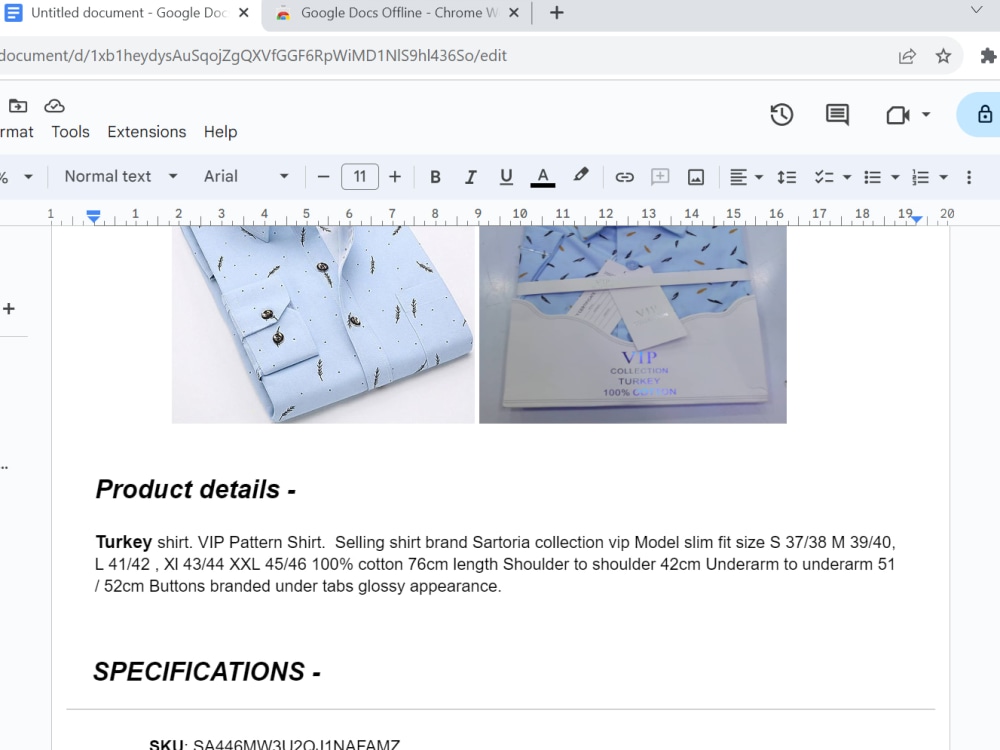Open the Extensions menu
The height and width of the screenshot is (750, 1000).
click(147, 131)
